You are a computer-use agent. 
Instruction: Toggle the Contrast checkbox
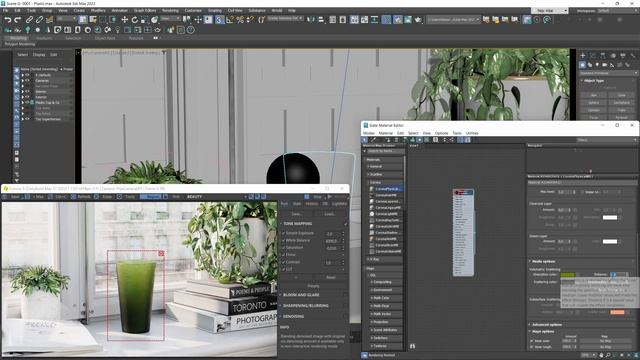tap(284, 262)
